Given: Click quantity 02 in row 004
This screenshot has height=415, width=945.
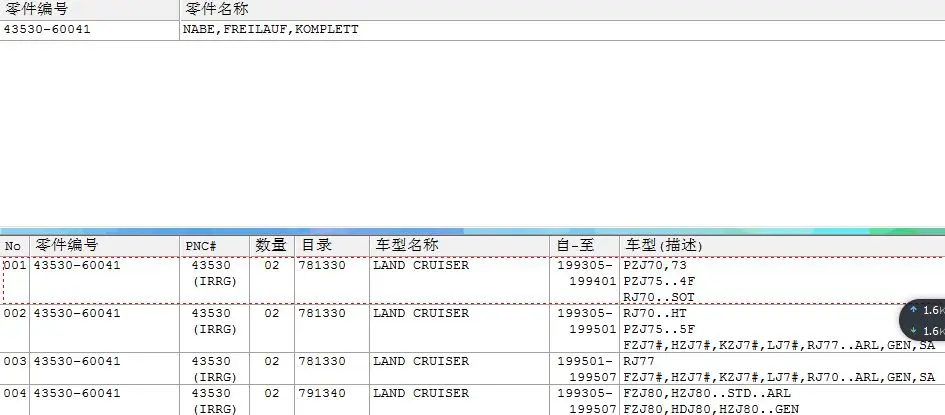Looking at the screenshot, I should (272, 393).
